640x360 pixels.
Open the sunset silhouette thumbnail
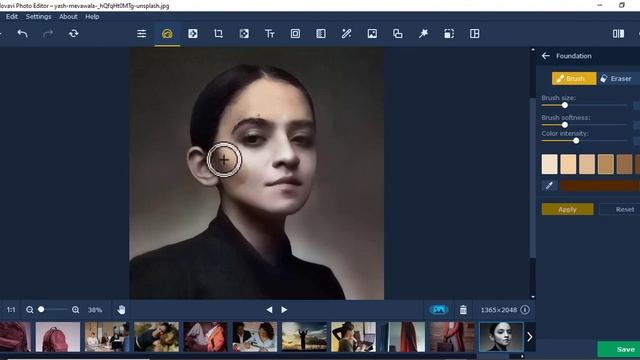click(304, 337)
